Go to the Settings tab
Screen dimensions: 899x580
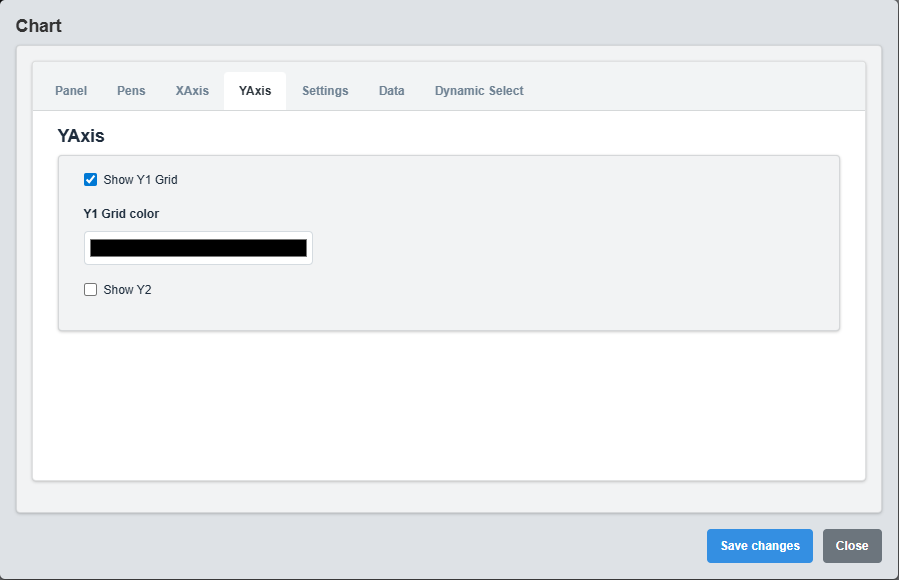[x=324, y=90]
